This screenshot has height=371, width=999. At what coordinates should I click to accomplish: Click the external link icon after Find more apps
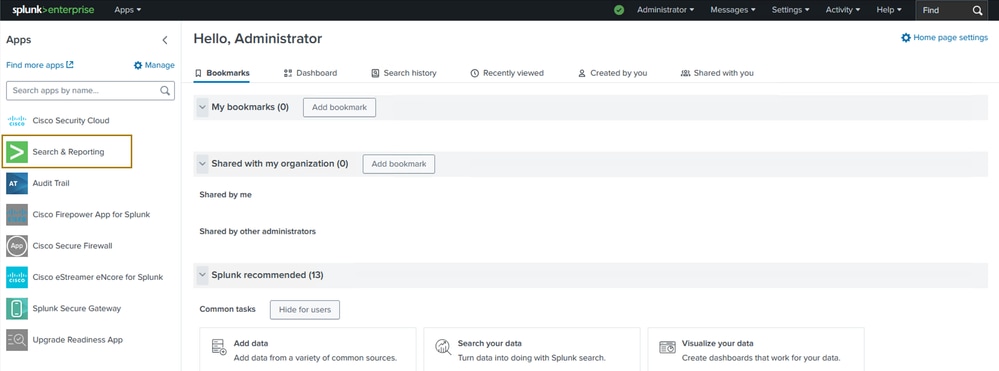click(x=70, y=64)
